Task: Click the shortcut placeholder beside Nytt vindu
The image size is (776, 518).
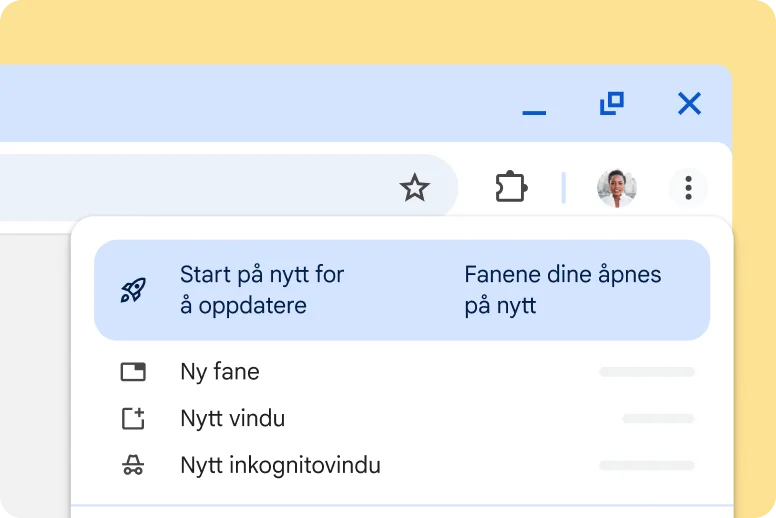Action: [x=657, y=419]
